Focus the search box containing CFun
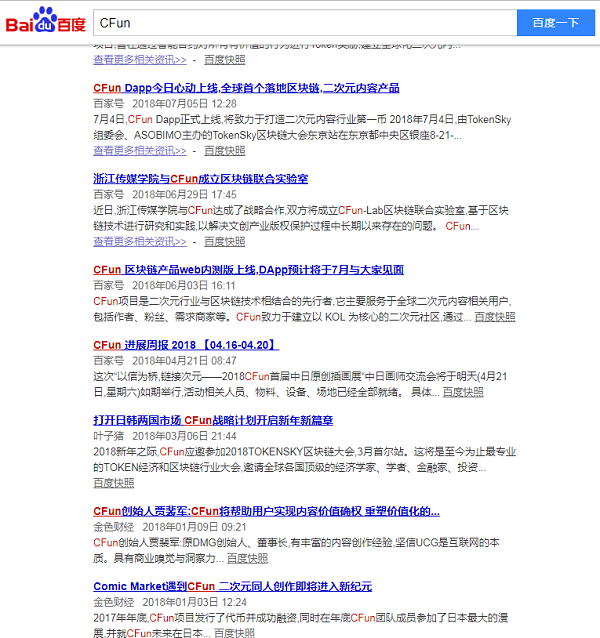The width and height of the screenshot is (600, 638). (305, 23)
